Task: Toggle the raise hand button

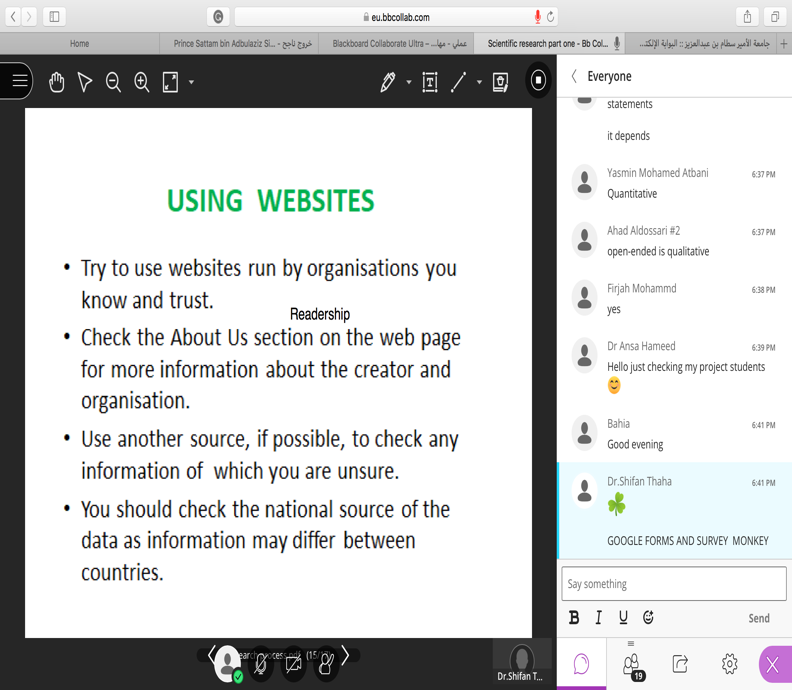Action: click(x=325, y=663)
